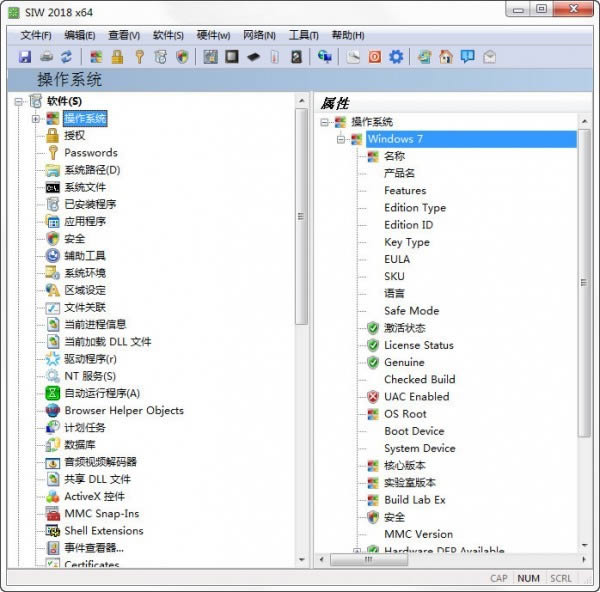Click the envelope mail toolbar icon
600x592 pixels.
[489, 57]
